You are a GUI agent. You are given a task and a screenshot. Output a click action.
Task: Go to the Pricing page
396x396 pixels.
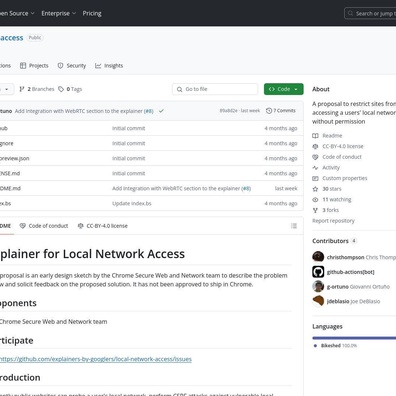tap(92, 13)
